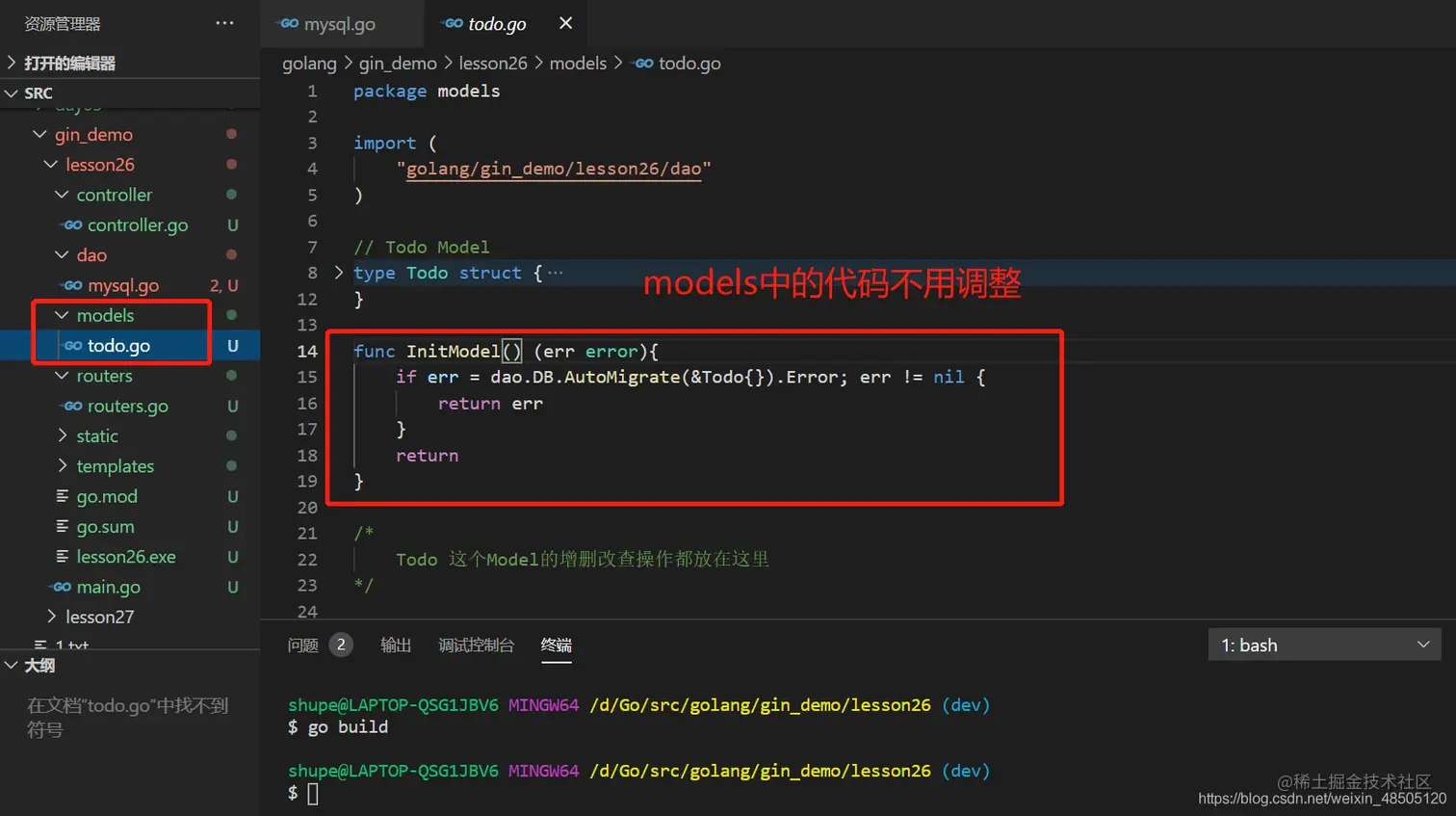The height and width of the screenshot is (816, 1456).
Task: Click the 'golang' breadcrumb segment
Action: [x=309, y=64]
